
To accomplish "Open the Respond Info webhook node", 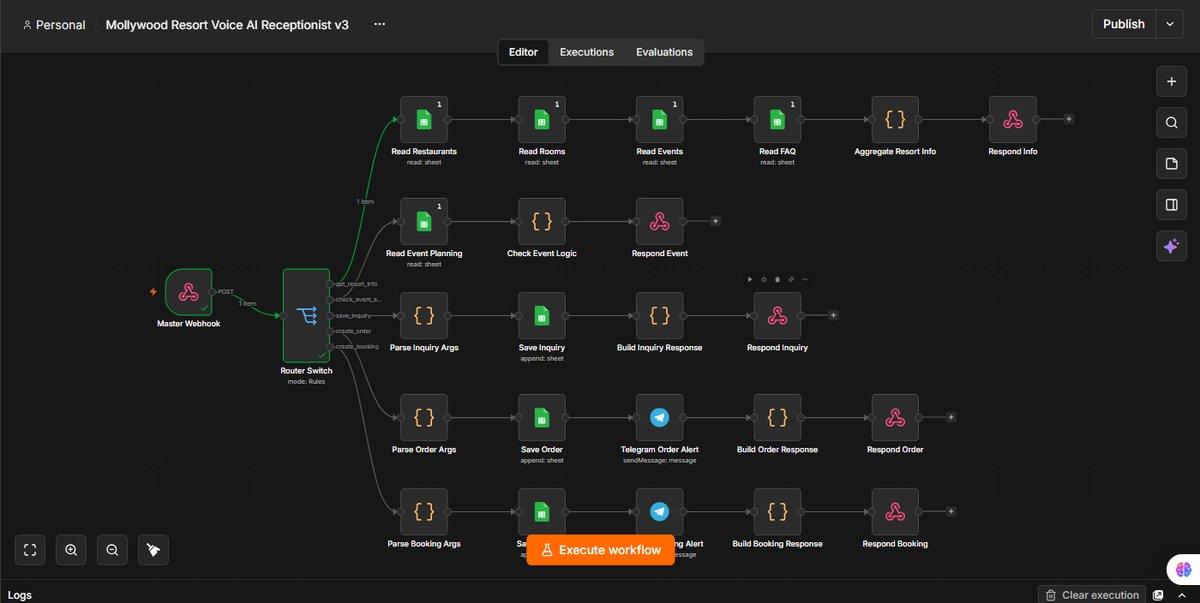I will pos(1013,120).
